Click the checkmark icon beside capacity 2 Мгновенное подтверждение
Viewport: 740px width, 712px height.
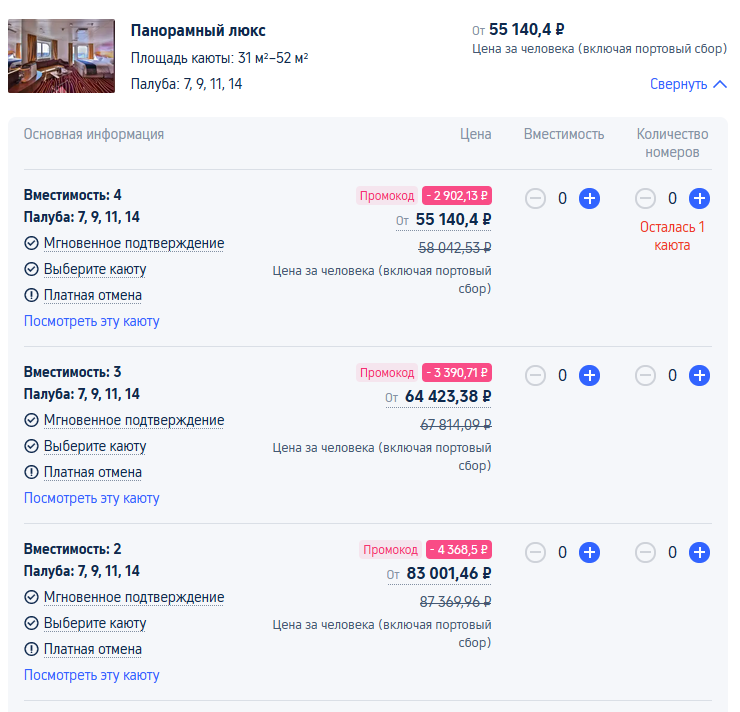[x=31, y=597]
